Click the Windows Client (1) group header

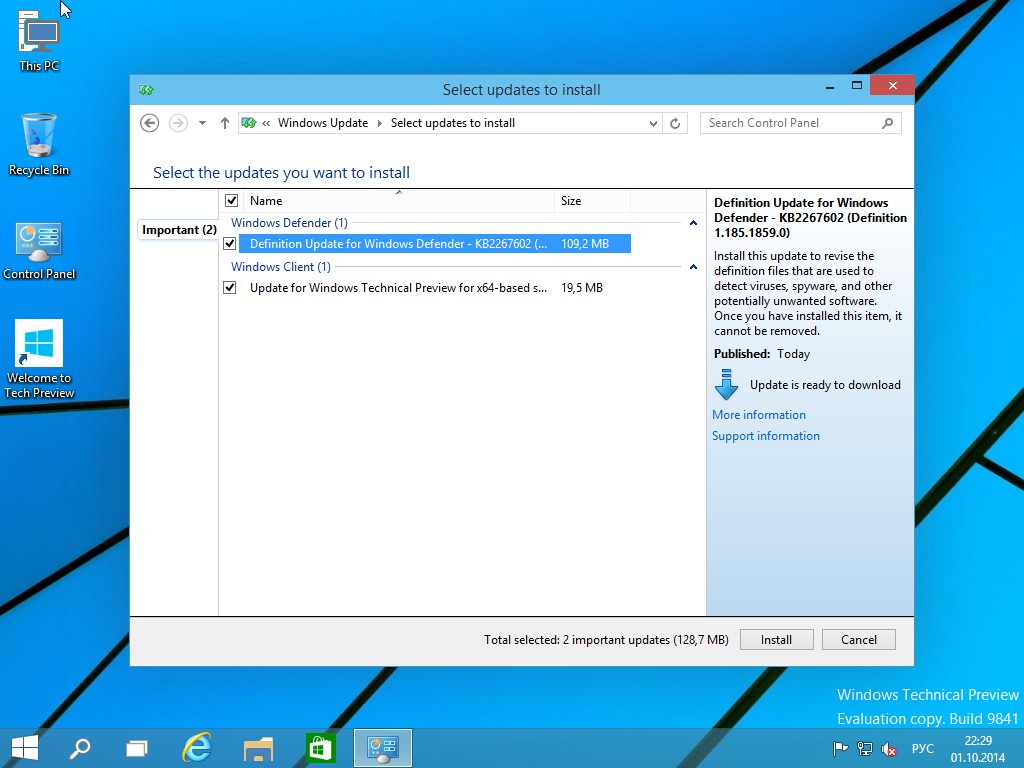281,266
